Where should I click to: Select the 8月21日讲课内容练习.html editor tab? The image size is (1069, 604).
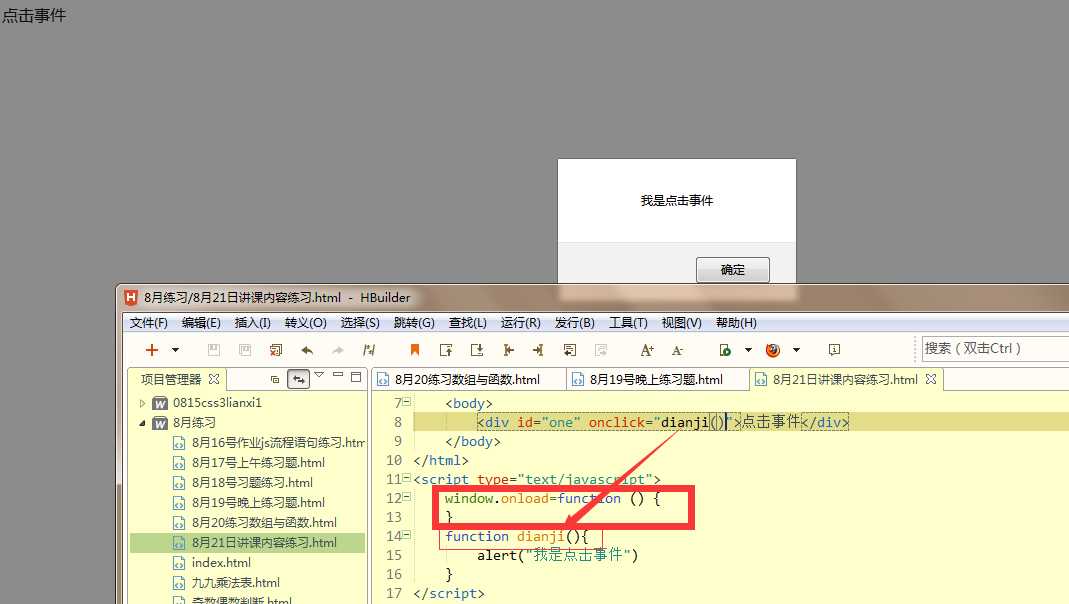coord(845,379)
